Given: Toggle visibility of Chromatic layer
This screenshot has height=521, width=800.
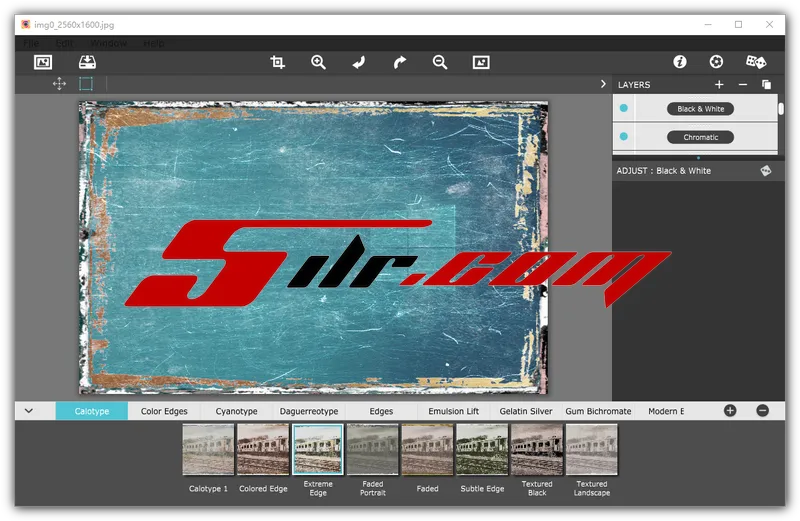Looking at the screenshot, I should (623, 137).
